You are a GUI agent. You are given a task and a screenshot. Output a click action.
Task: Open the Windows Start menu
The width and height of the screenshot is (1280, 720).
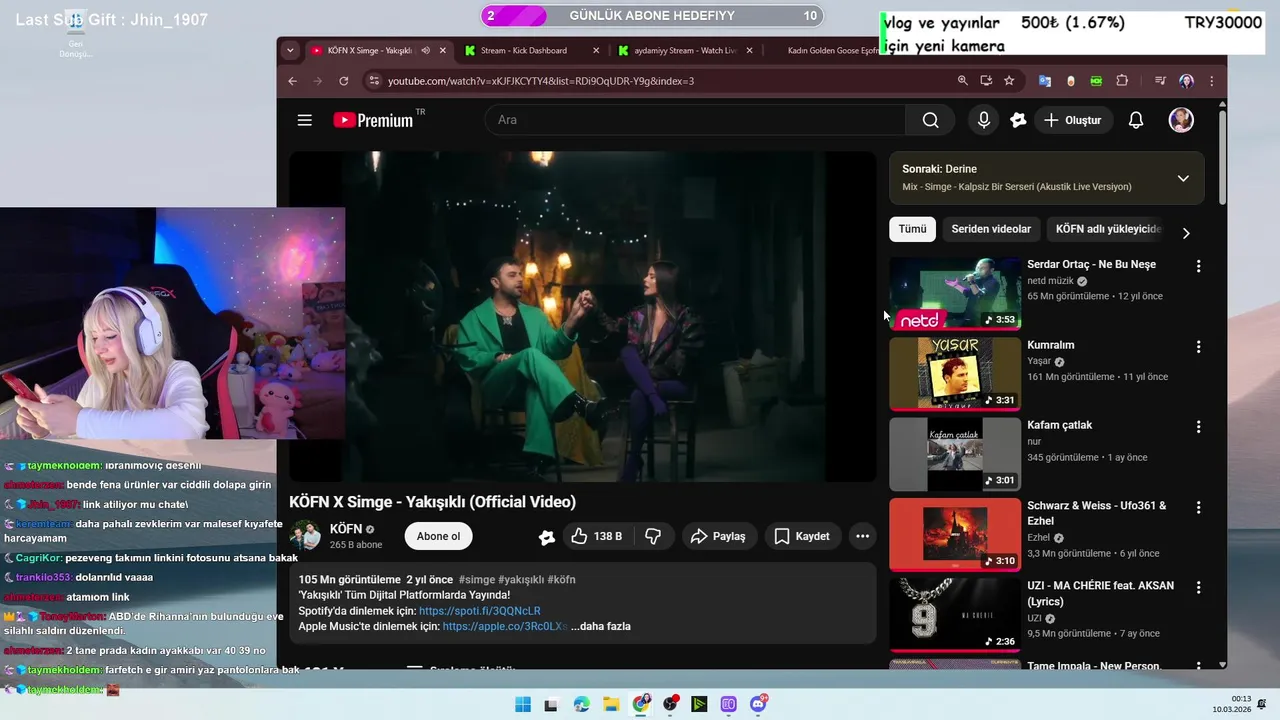tap(522, 704)
